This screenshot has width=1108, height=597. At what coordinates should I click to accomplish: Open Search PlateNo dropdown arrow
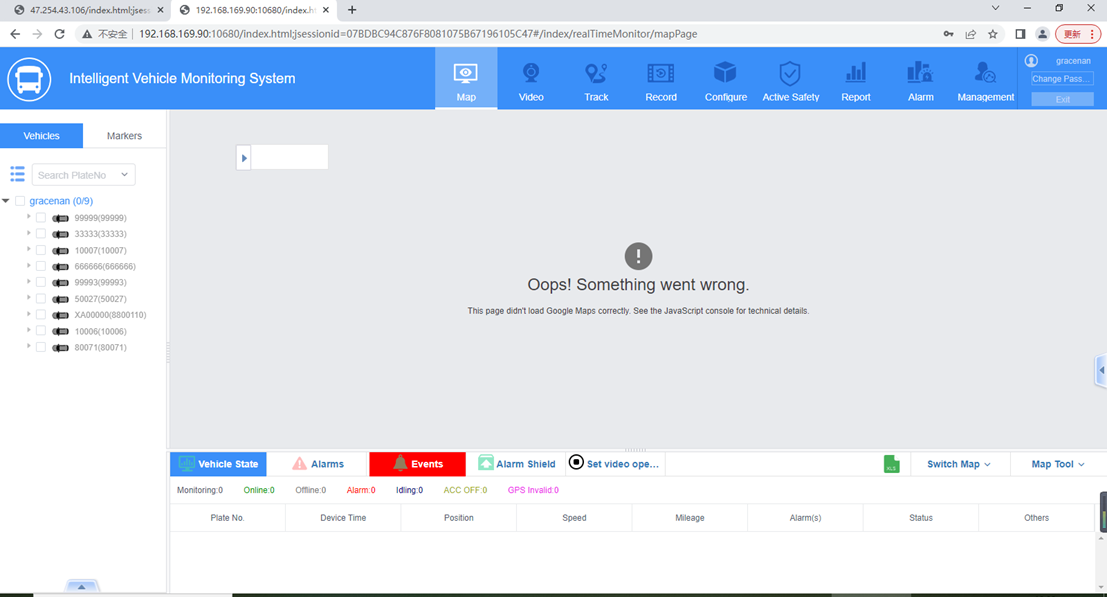(124, 175)
